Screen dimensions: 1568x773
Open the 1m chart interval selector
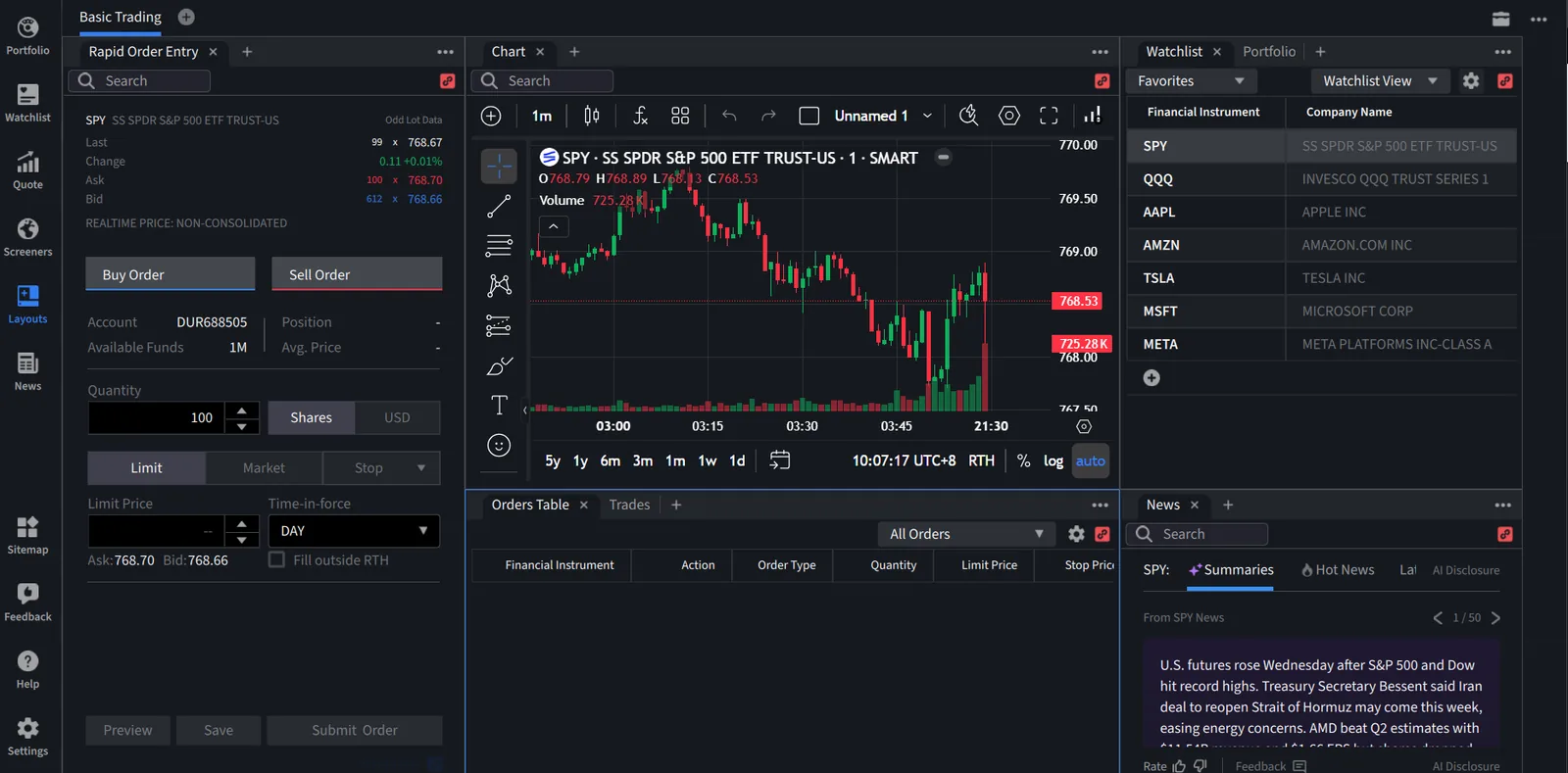542,116
